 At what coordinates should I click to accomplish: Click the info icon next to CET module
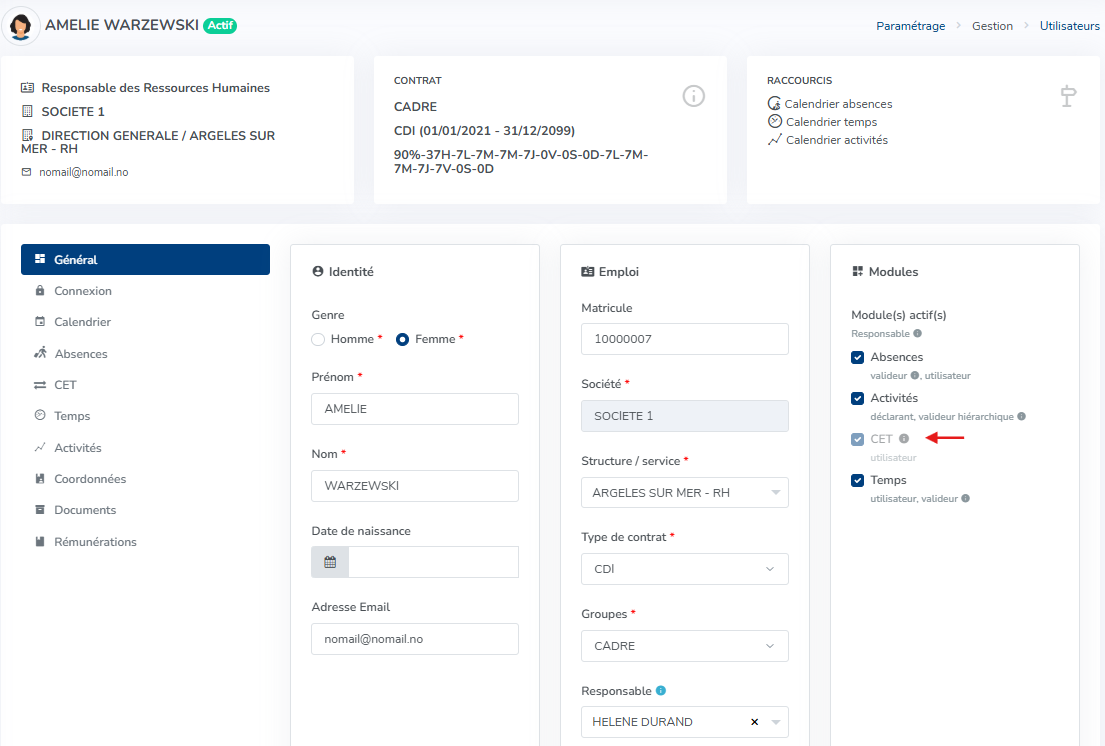tap(904, 438)
